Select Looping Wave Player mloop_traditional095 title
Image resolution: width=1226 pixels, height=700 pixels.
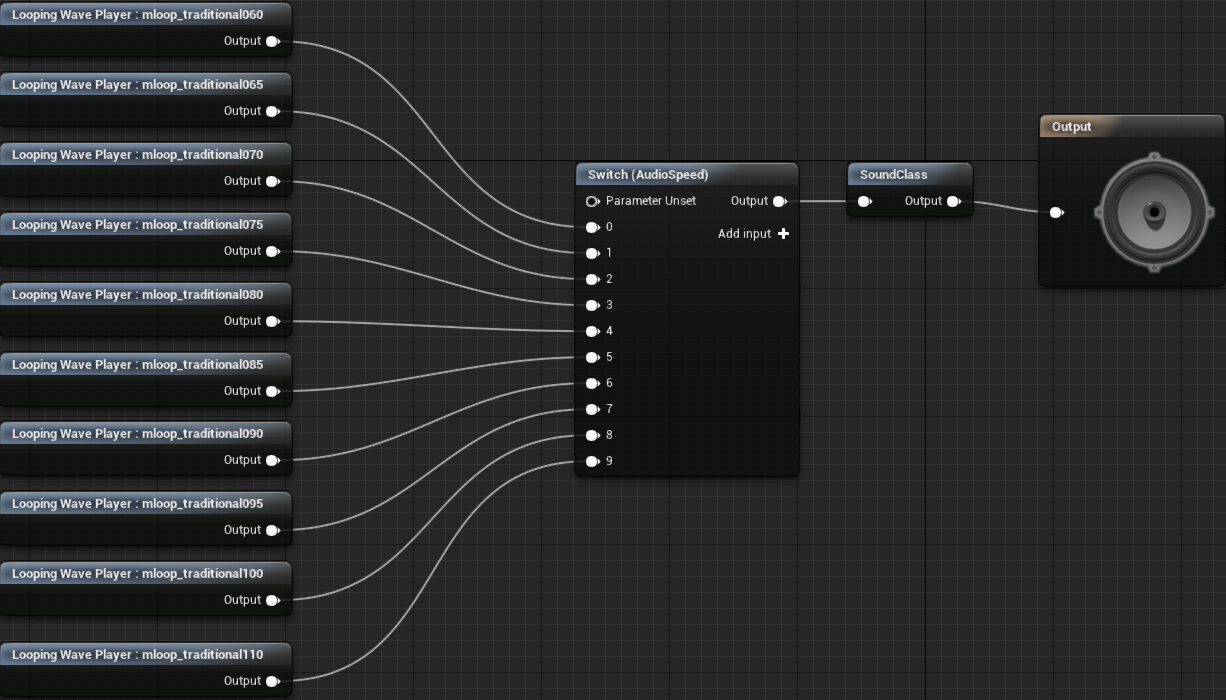pyautogui.click(x=138, y=504)
